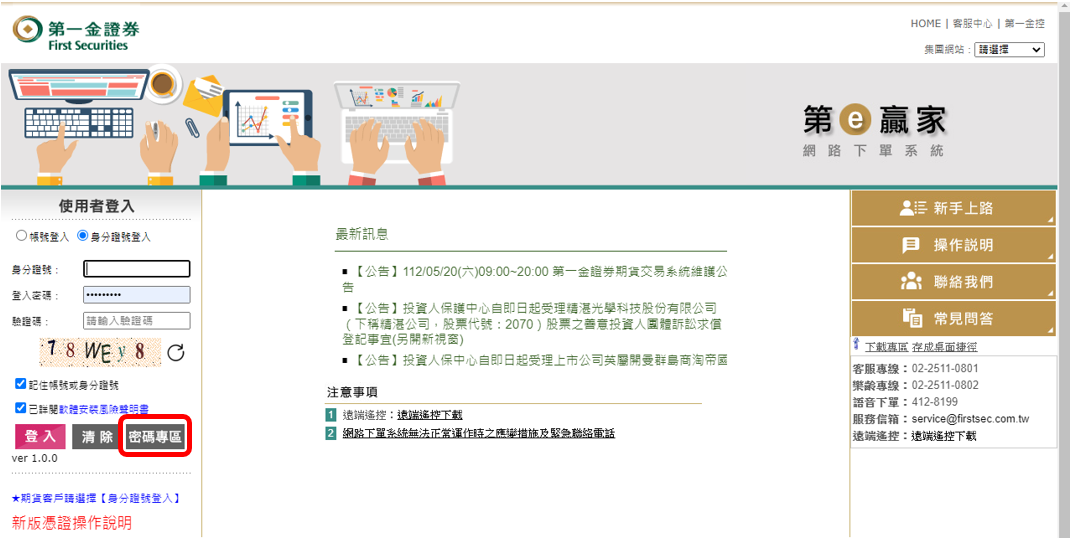Open the 集團網站 dropdown list

(x=1009, y=49)
